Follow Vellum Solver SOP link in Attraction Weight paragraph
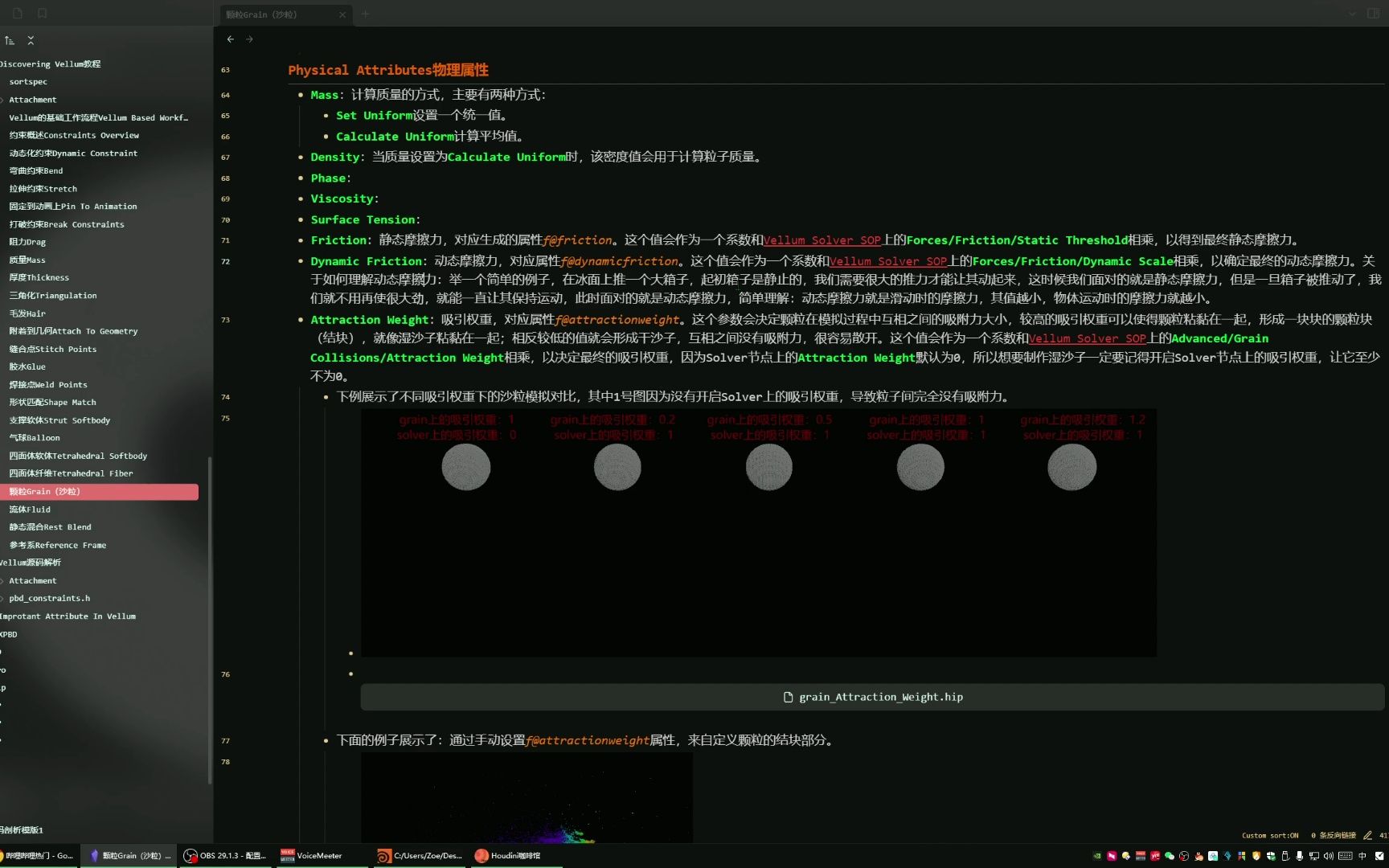The image size is (1389, 868). pos(1088,339)
